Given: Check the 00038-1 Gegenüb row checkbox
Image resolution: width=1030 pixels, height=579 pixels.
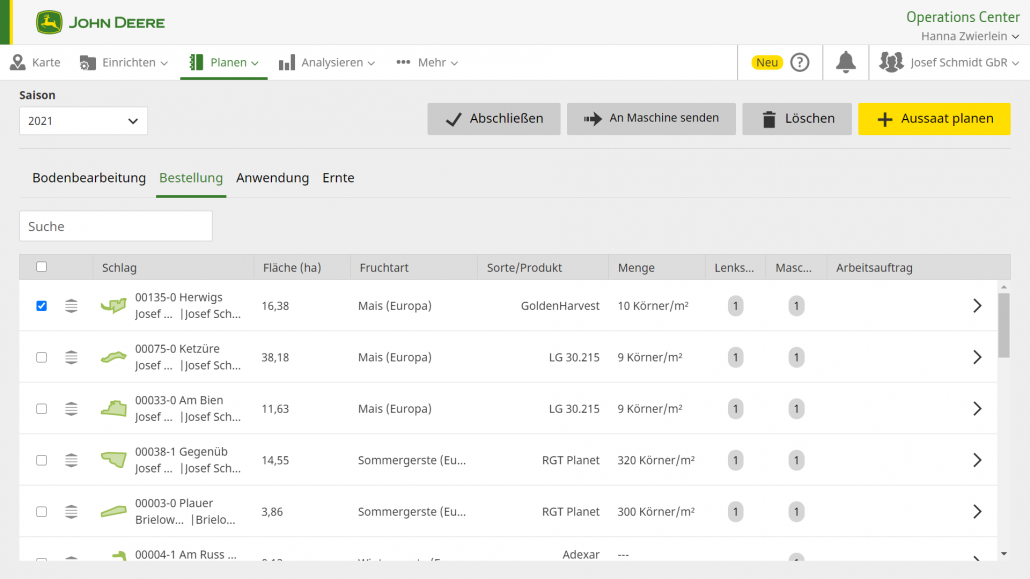Looking at the screenshot, I should 41,460.
